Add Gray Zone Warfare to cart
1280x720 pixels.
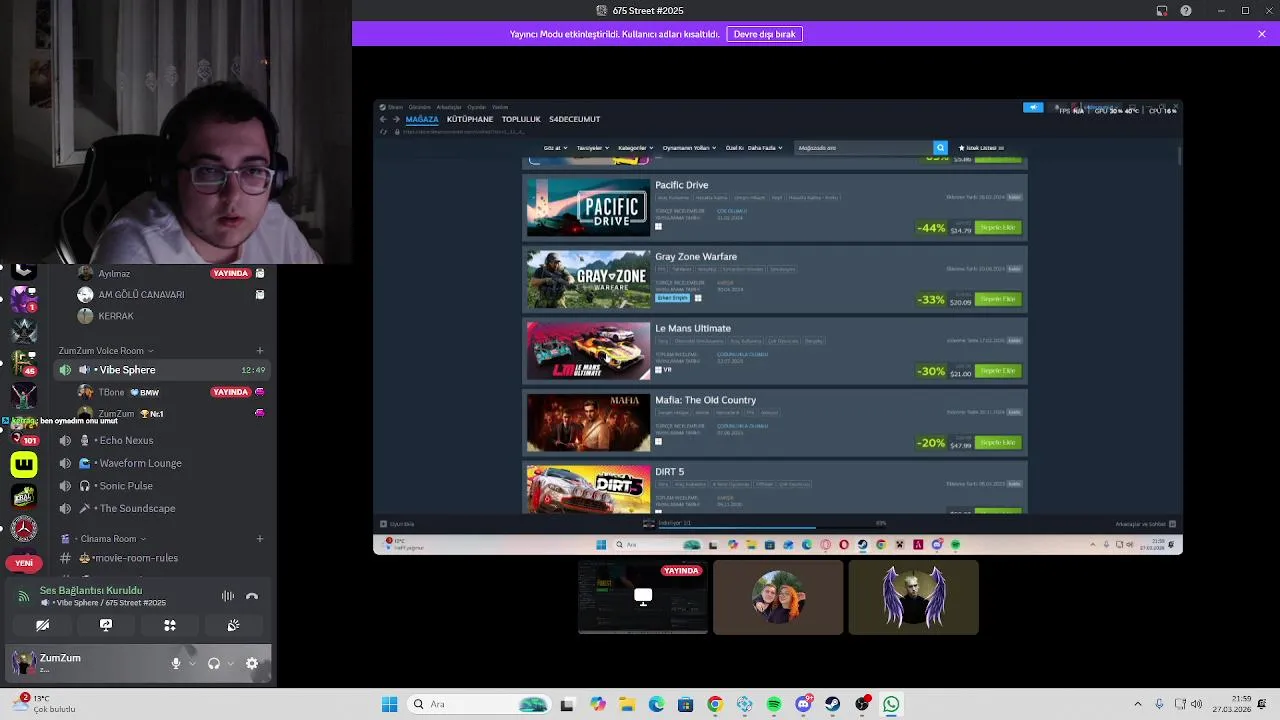tap(998, 299)
